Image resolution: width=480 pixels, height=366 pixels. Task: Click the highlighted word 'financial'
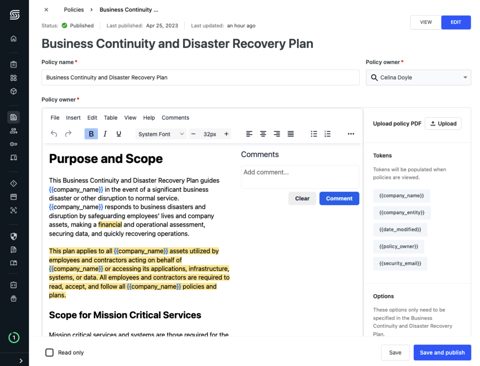click(x=110, y=225)
